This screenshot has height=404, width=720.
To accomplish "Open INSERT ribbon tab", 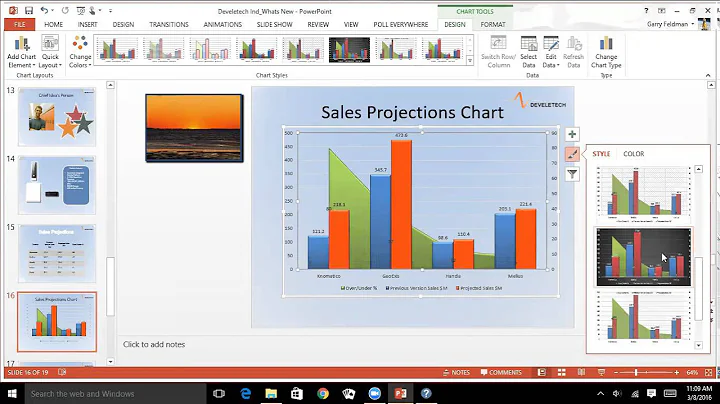I will coord(87,24).
